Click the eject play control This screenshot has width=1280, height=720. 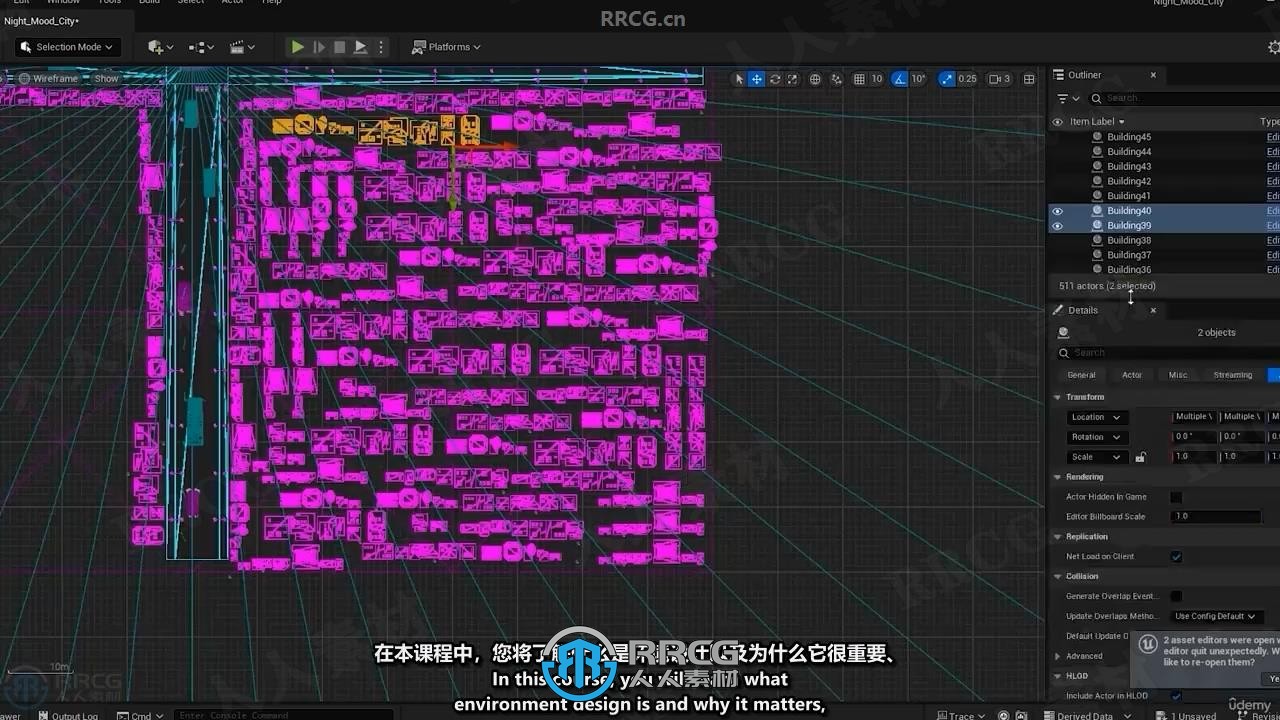[x=360, y=47]
